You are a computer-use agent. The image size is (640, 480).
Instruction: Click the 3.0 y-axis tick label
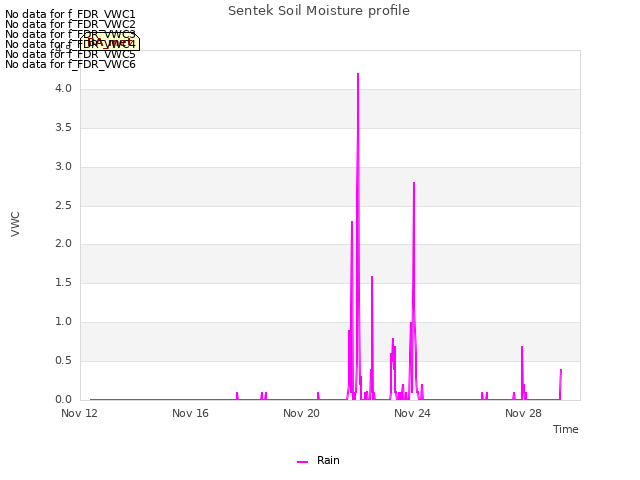pos(64,167)
